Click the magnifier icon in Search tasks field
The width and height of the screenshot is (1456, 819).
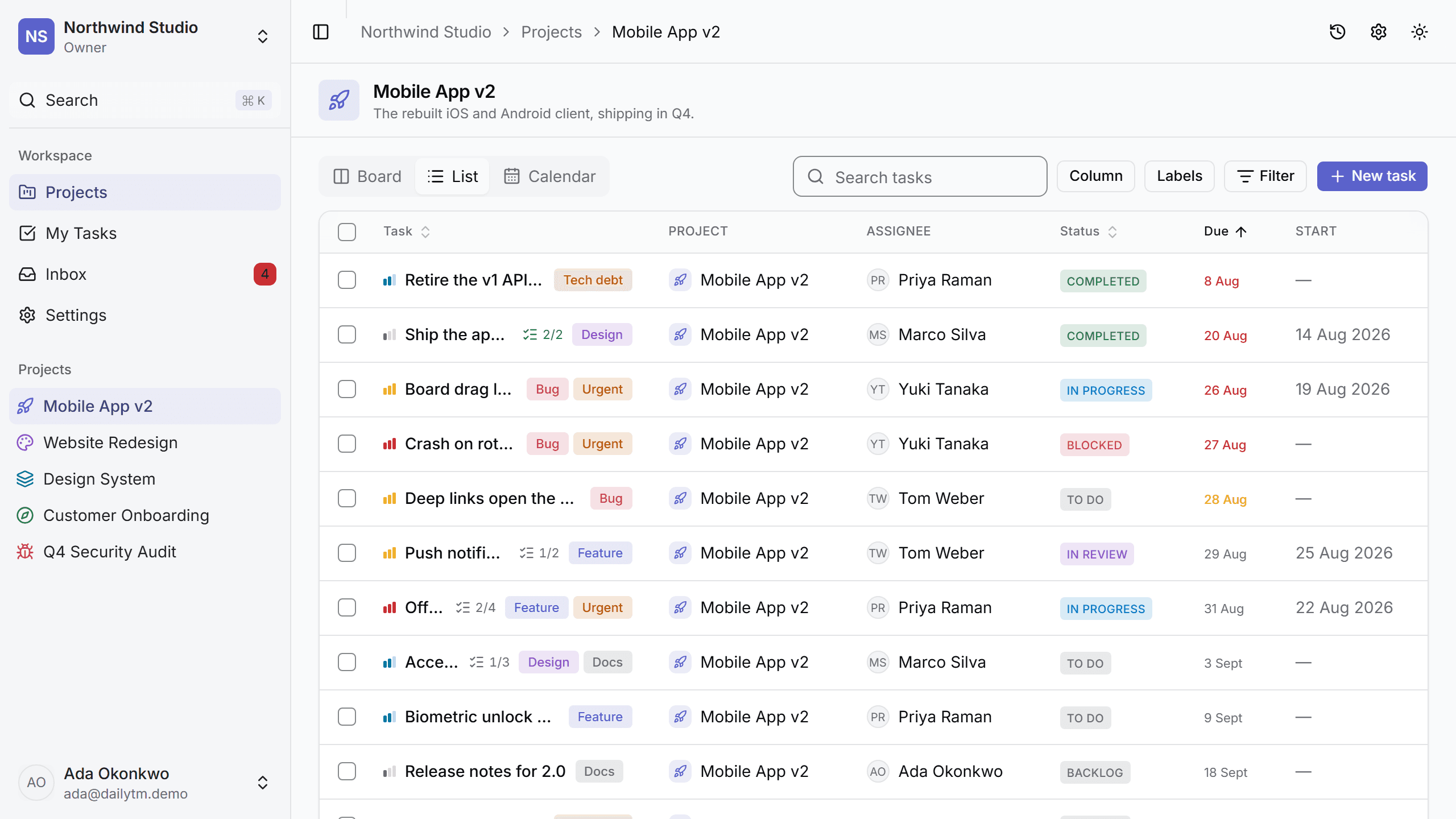pyautogui.click(x=816, y=176)
